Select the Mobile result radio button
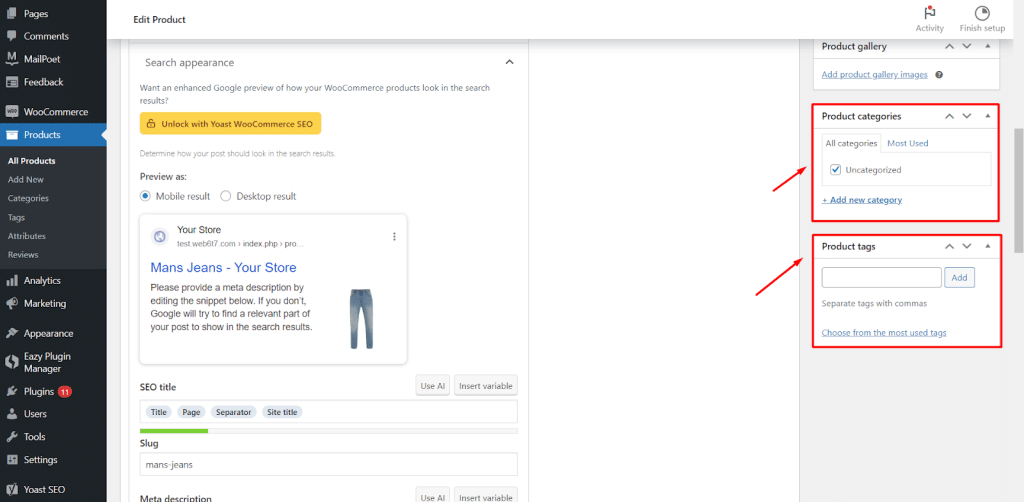 [x=145, y=196]
